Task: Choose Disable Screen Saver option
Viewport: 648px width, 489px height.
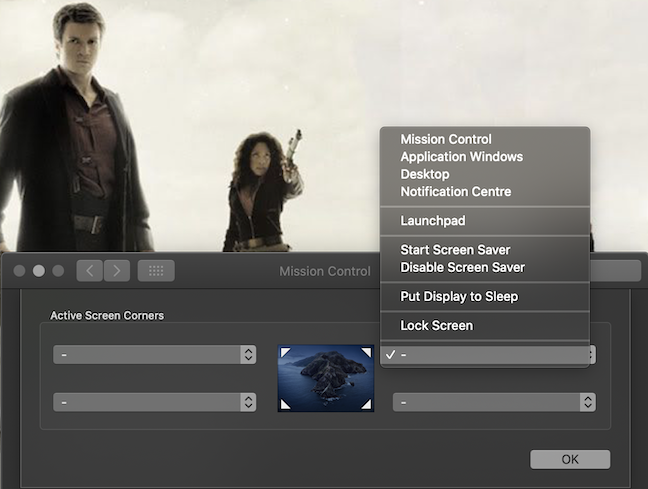Action: pyautogui.click(x=485, y=267)
